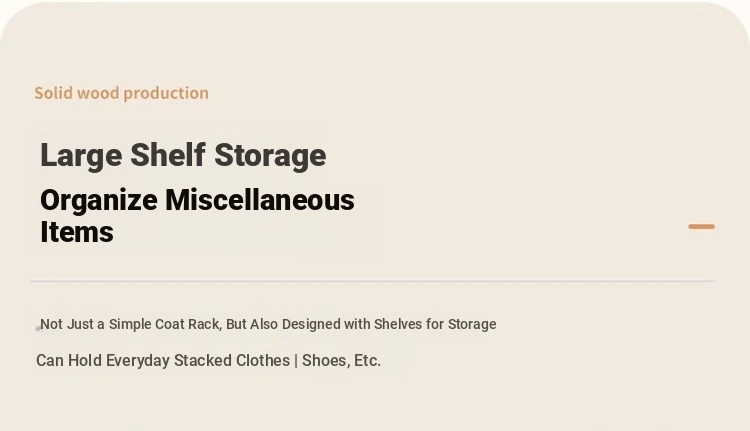Click the 'Can Hold Everyday Stacked Clothes' text
Viewport: 750px width, 431px height.
[x=163, y=360]
